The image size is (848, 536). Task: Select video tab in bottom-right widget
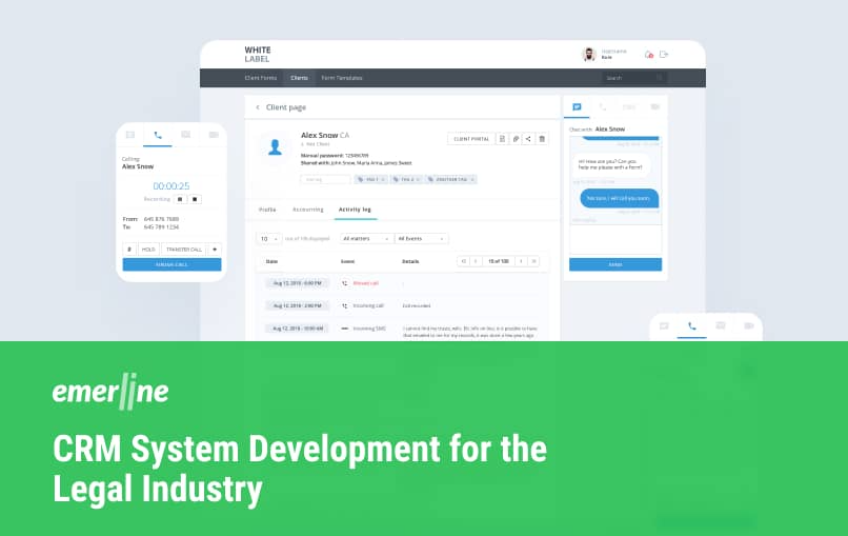click(748, 326)
